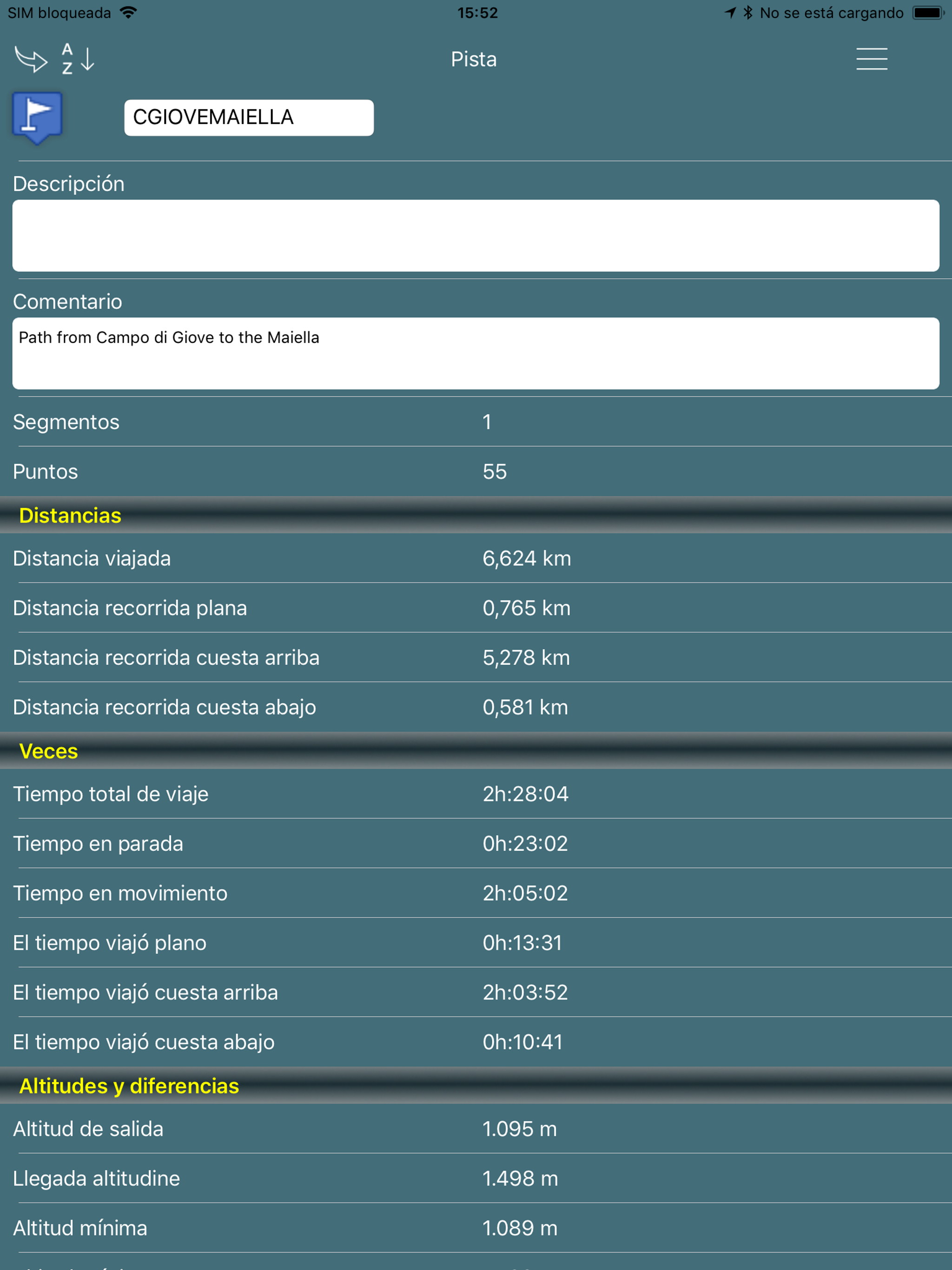Select the Segmentos row
Screen dimensions: 952x1270
pos(476,422)
